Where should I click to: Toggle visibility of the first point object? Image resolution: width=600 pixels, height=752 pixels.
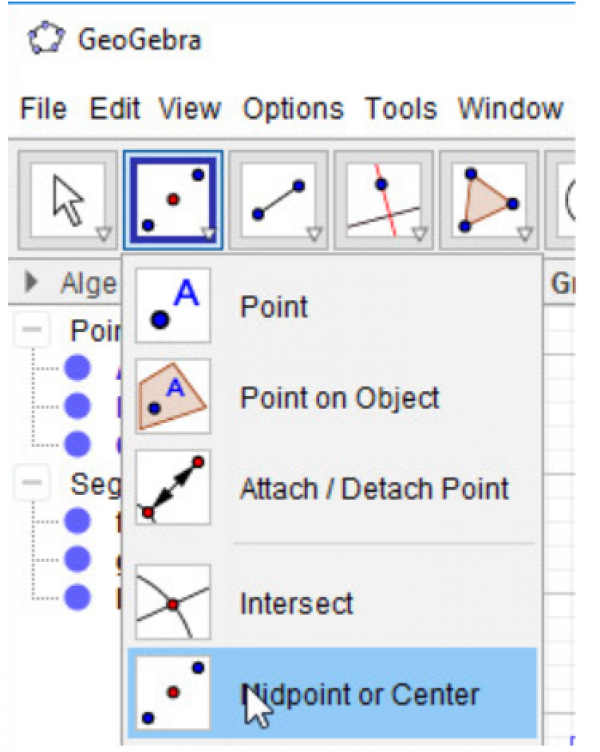pos(78,369)
